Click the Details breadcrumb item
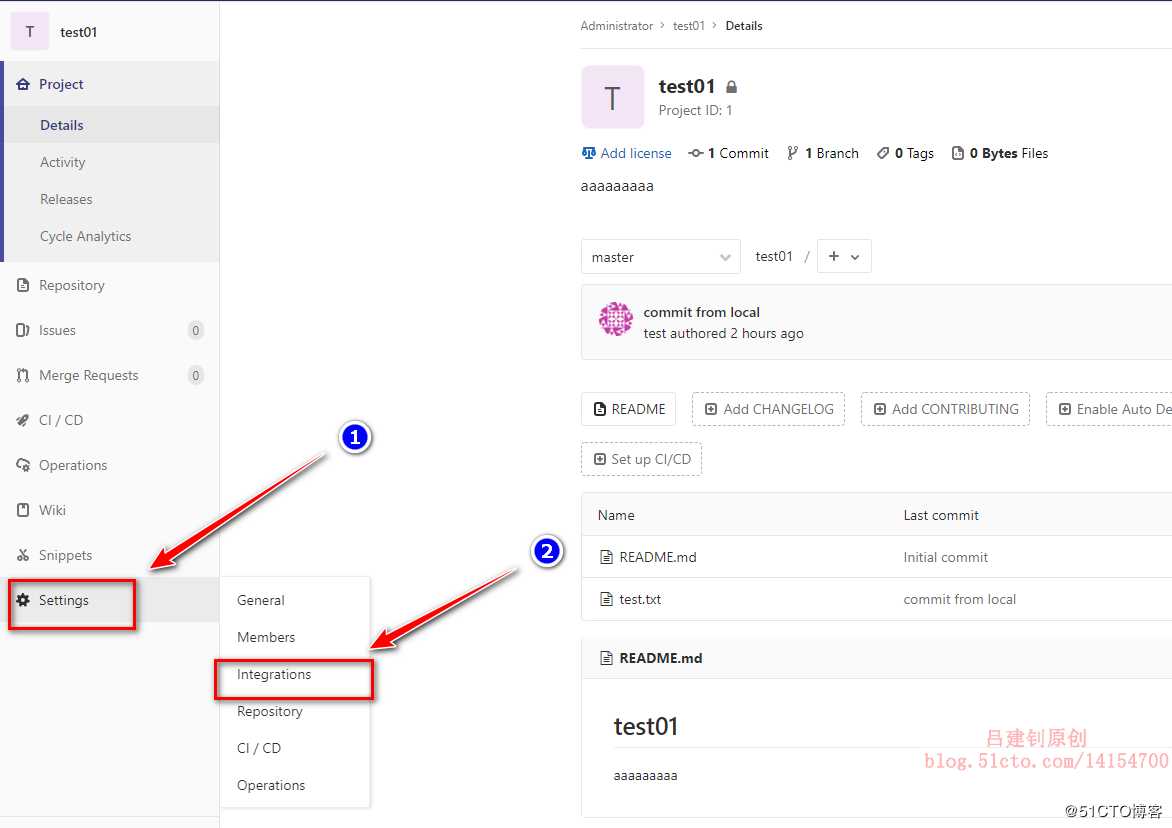The image size is (1172, 828). [x=744, y=25]
